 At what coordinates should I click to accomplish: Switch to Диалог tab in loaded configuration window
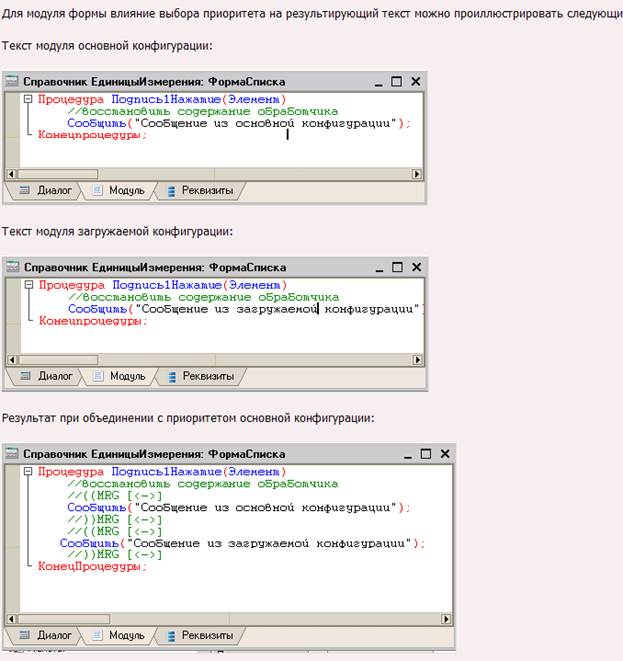coord(46,376)
